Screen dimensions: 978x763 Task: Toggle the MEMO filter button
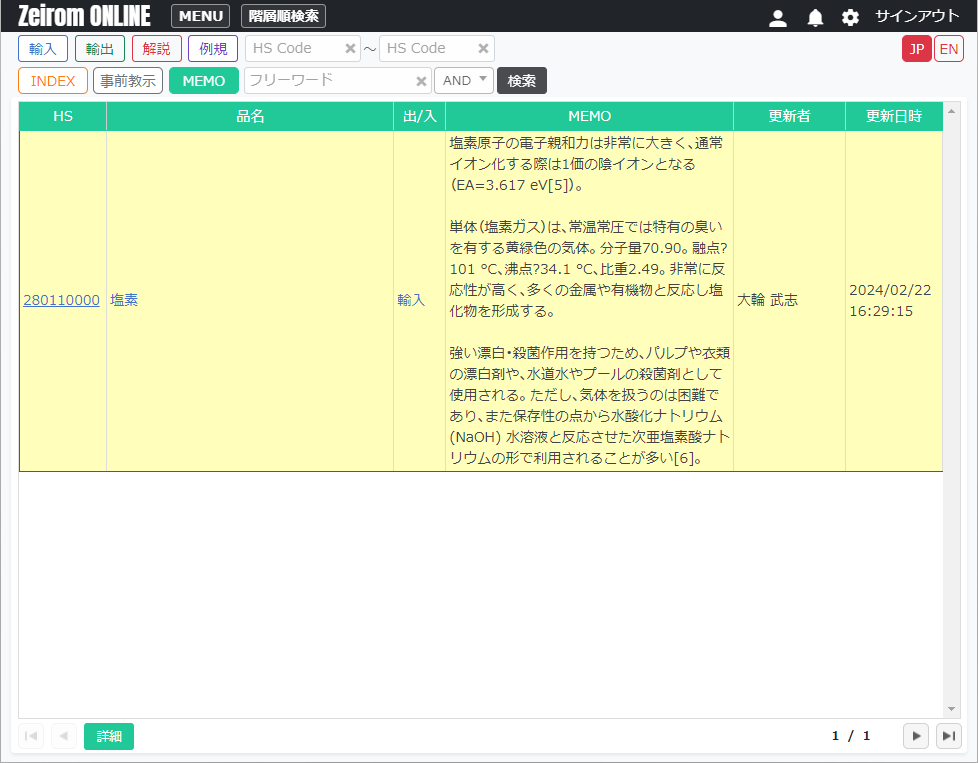pos(204,80)
